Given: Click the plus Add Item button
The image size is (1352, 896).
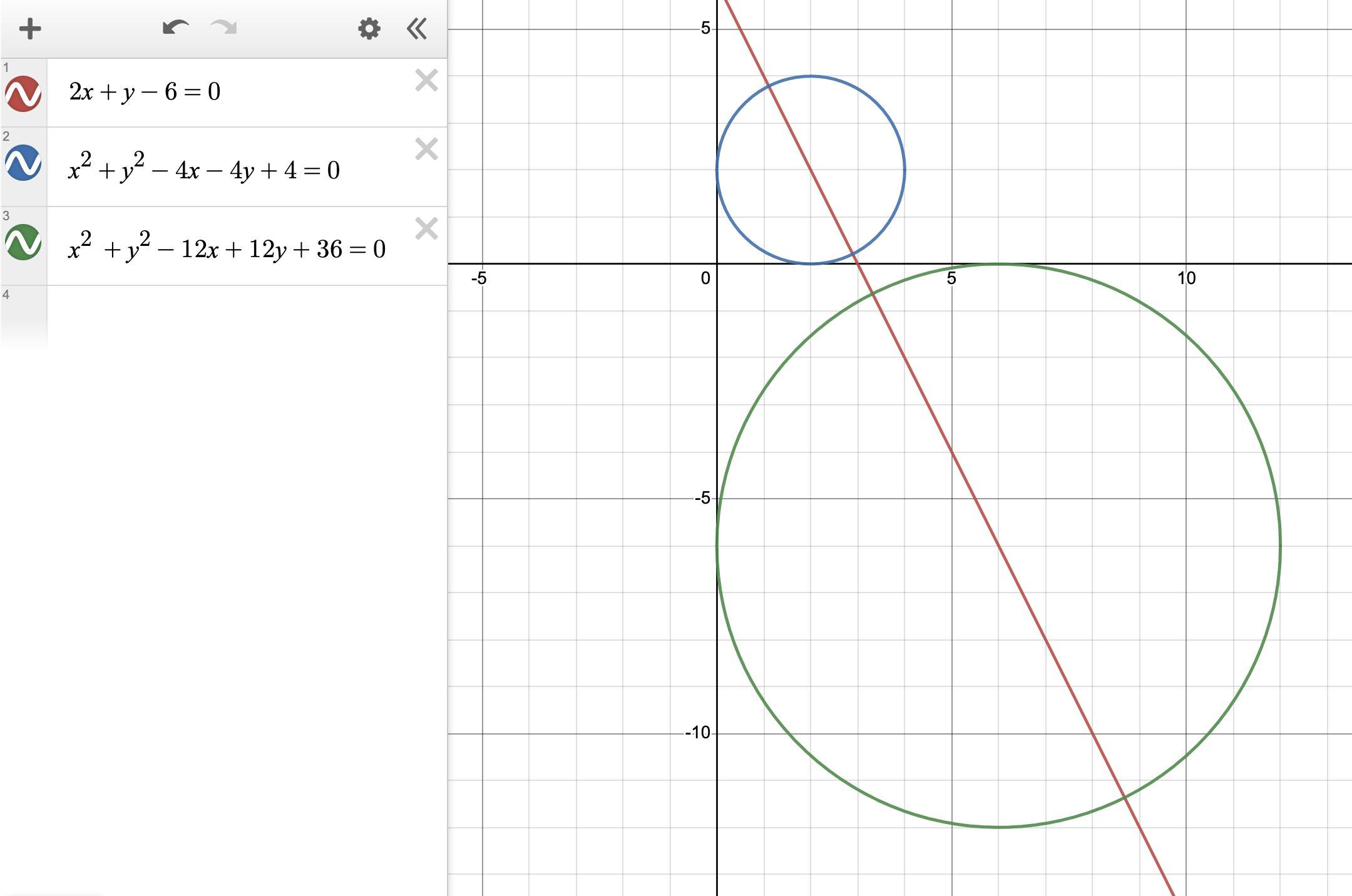Looking at the screenshot, I should click(x=29, y=29).
